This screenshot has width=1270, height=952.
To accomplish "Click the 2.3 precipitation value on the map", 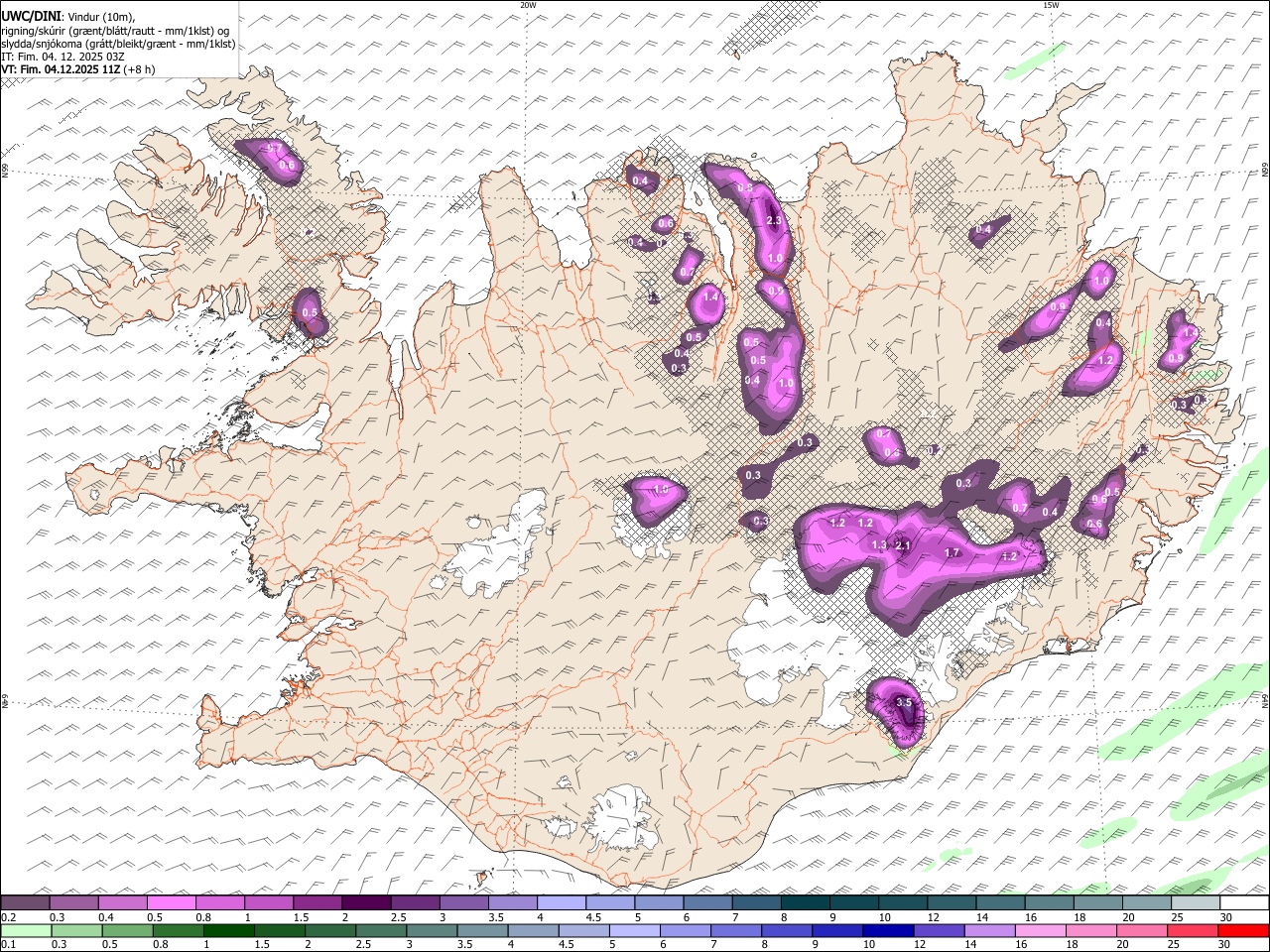I will (x=775, y=220).
